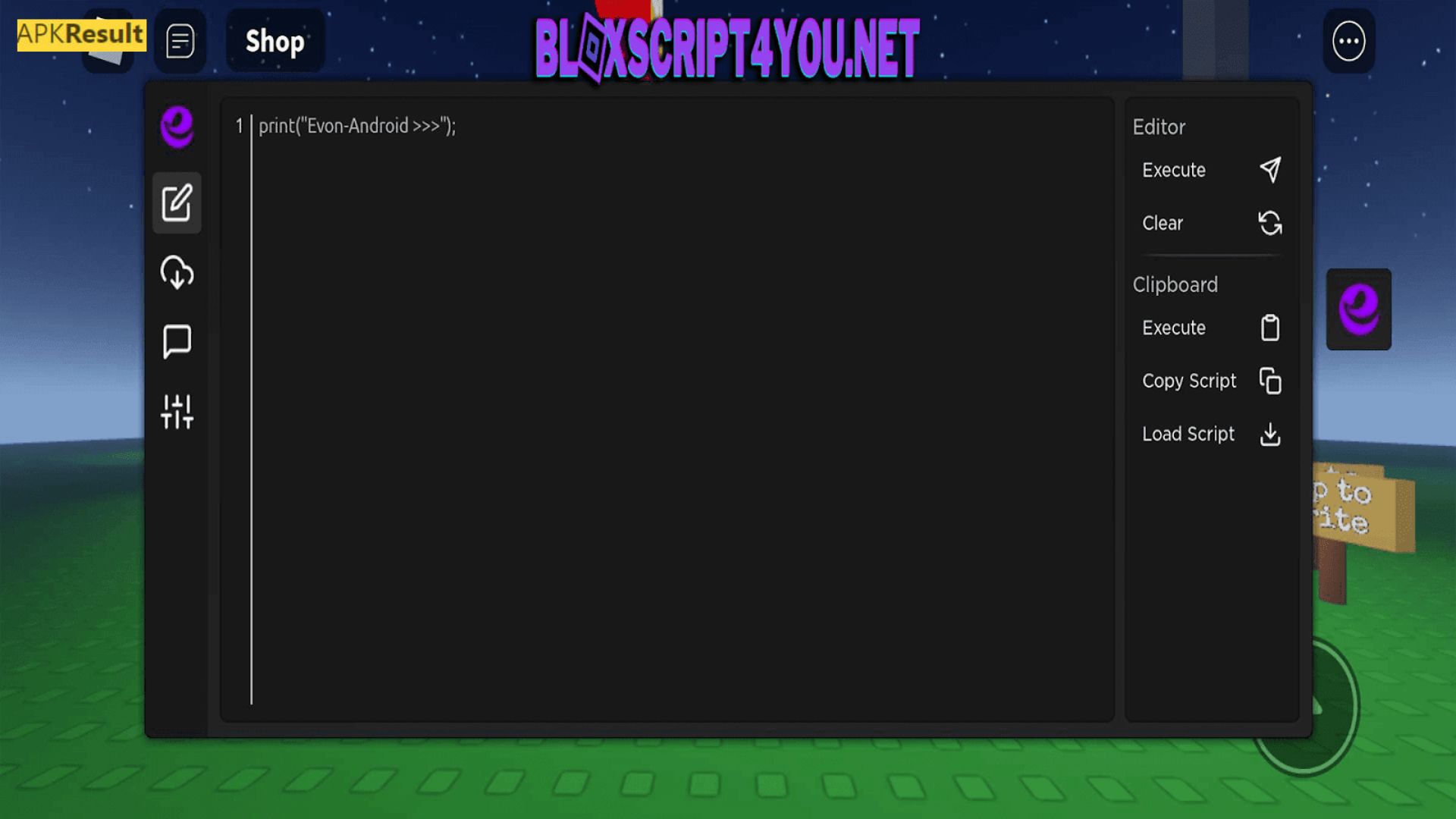Open the Shop menu tab
Screen dimensions: 1456x819
[x=275, y=41]
